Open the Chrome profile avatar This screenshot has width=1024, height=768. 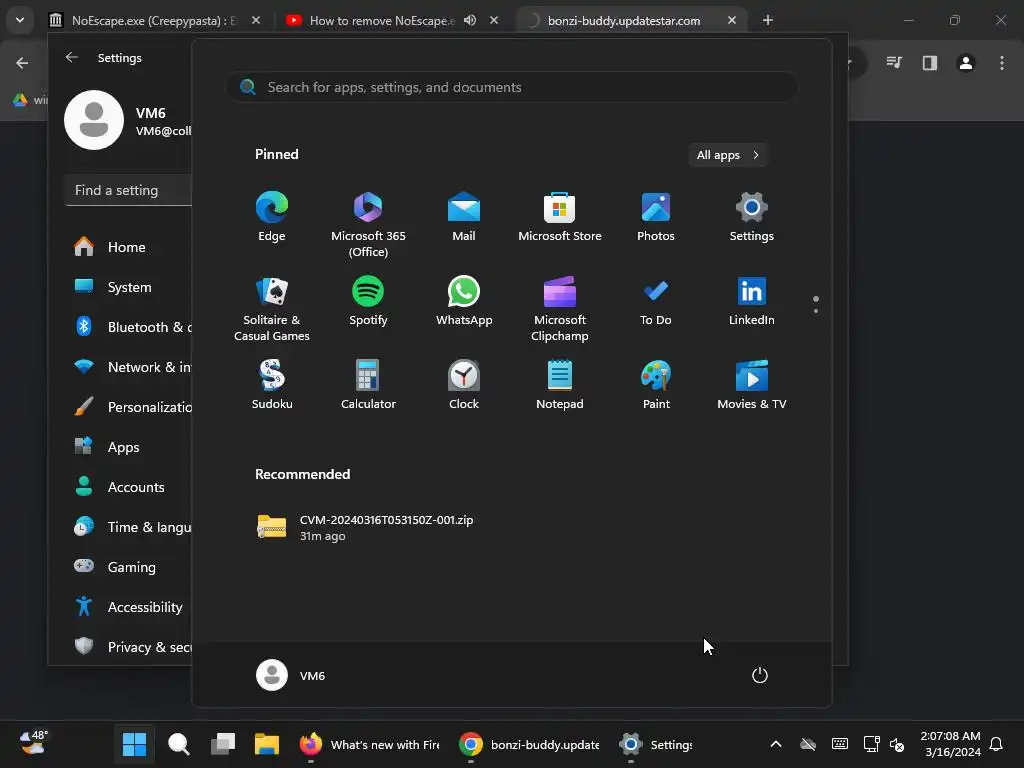[x=966, y=63]
